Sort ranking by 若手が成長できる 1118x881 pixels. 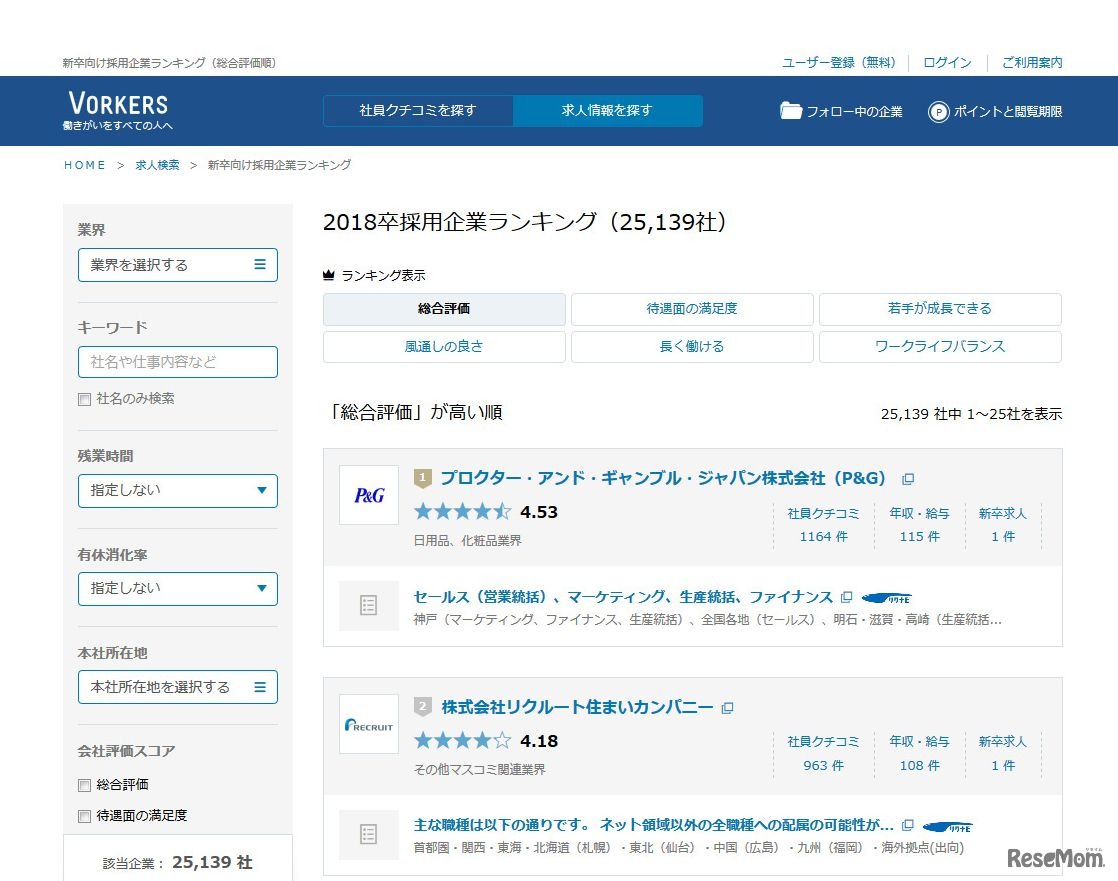pos(939,310)
